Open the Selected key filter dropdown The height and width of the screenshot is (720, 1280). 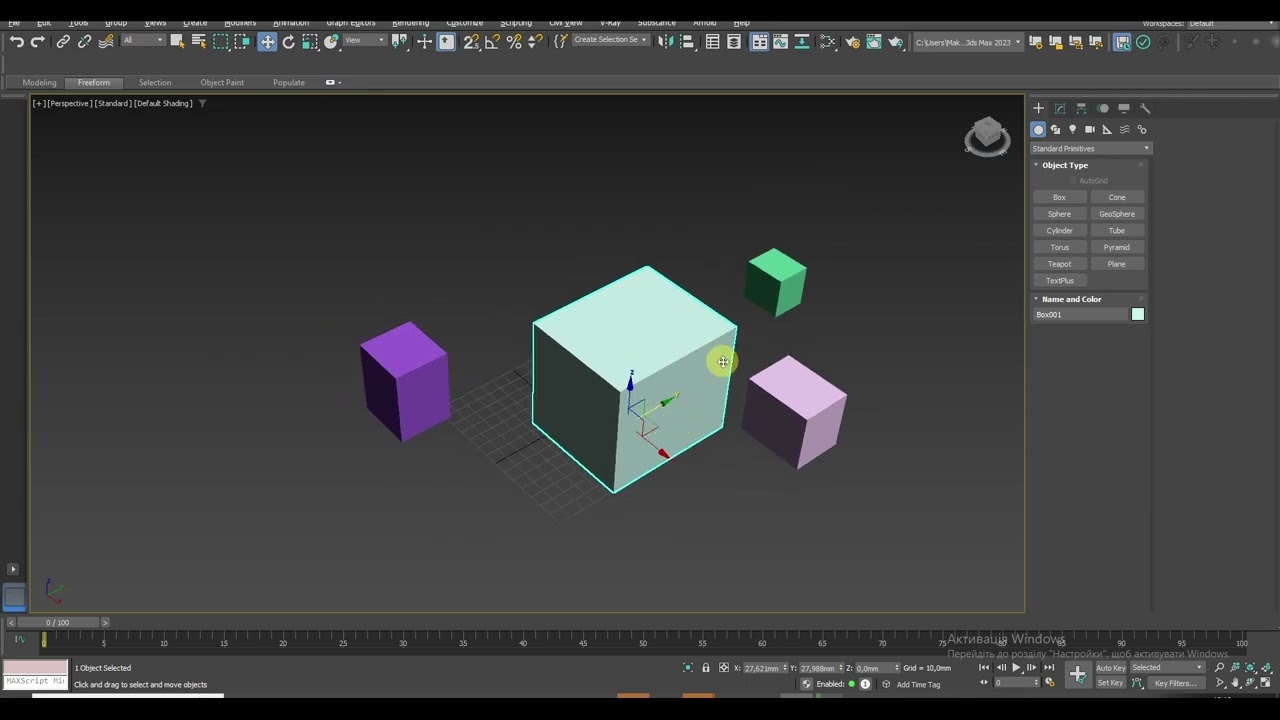[1167, 668]
